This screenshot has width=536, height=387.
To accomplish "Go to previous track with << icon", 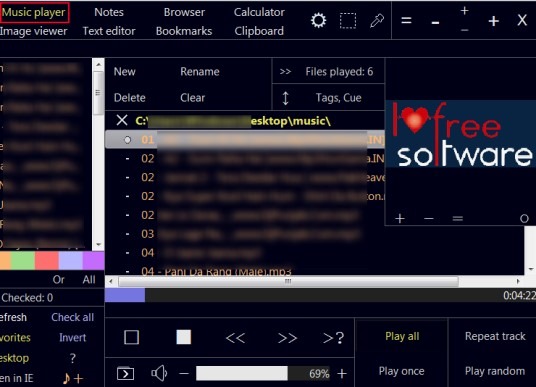I will coord(235,338).
